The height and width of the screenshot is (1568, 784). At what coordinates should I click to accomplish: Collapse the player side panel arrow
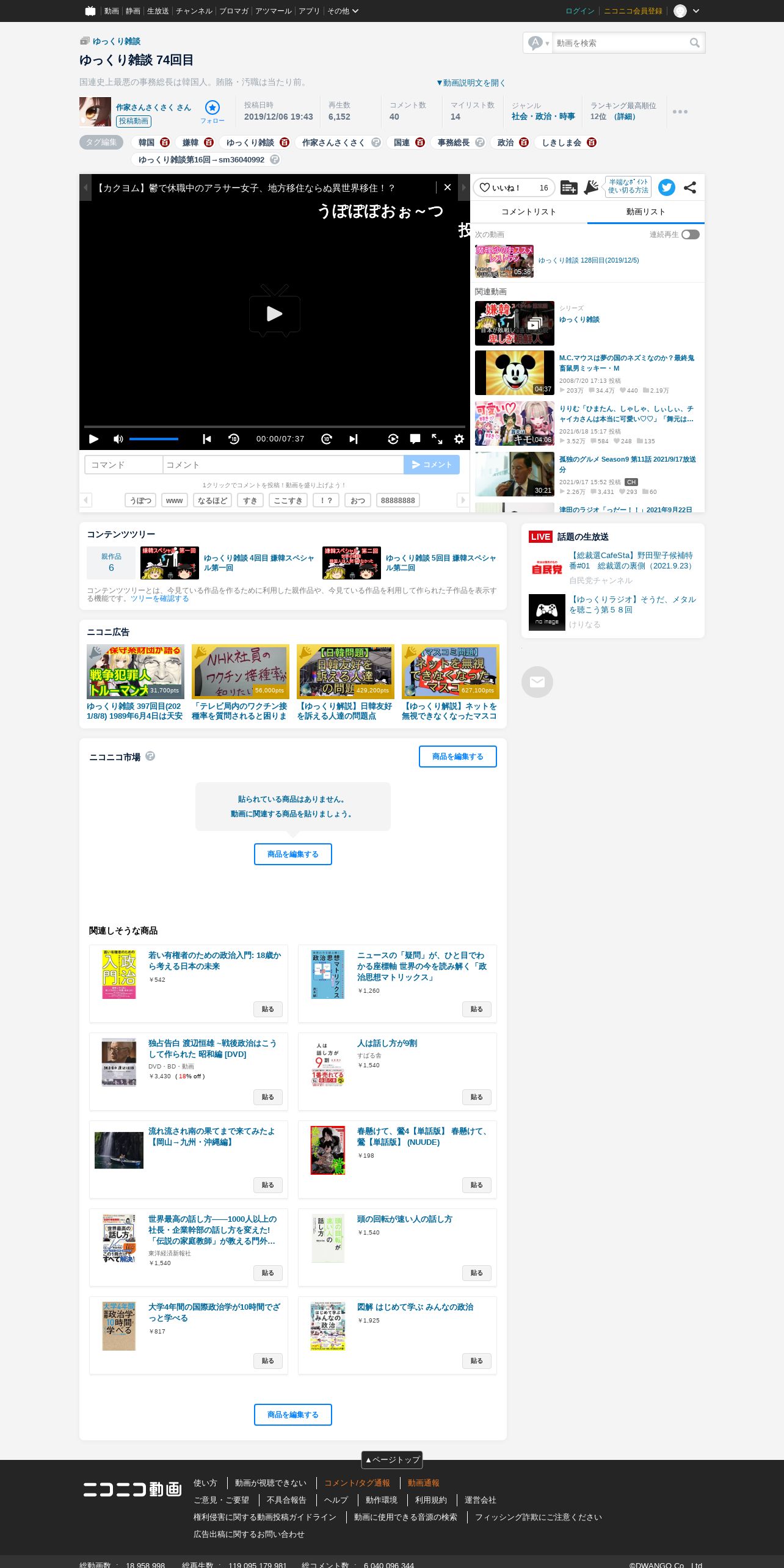click(x=463, y=187)
